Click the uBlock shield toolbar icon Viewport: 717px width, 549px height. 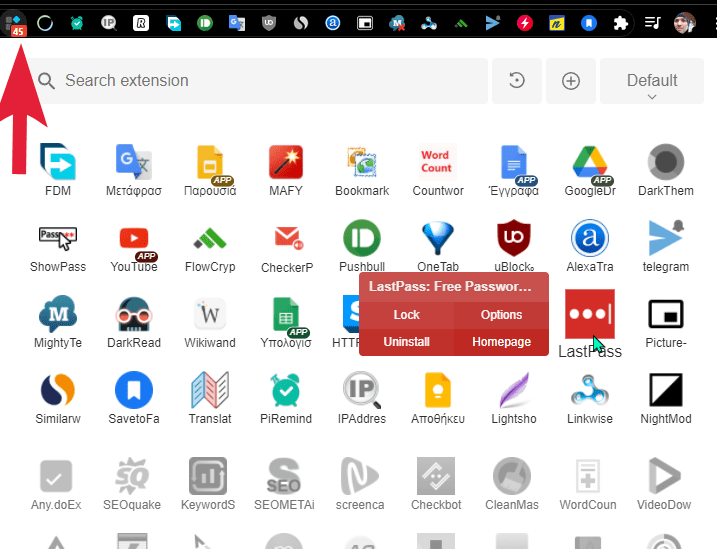point(269,23)
